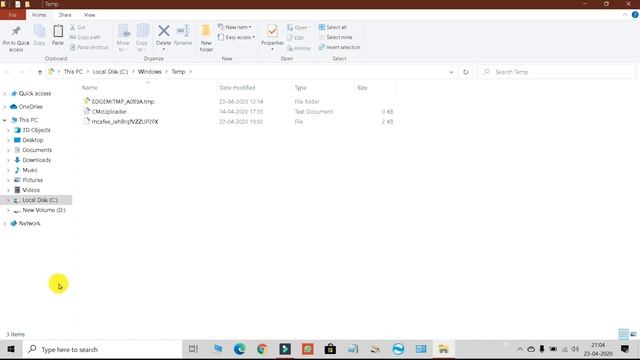Switch to large icons view layout
This screenshot has height=360, width=640.
point(633,334)
